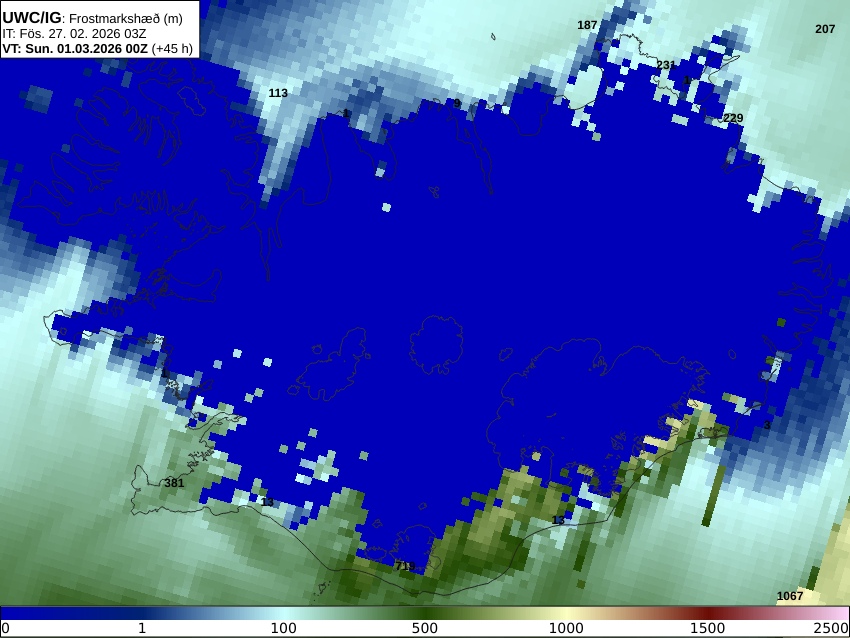Viewport: 850px width, 638px height.
Task: Pick the map value 113
Action: (x=278, y=93)
